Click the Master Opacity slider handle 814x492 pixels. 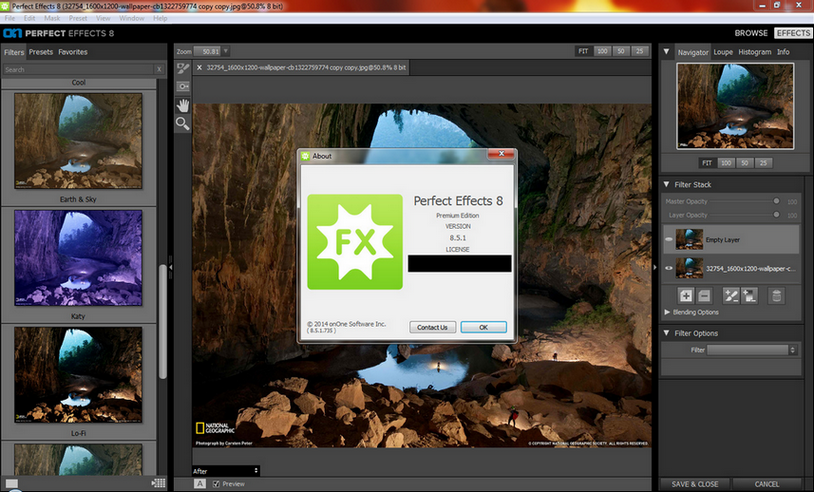[776, 201]
